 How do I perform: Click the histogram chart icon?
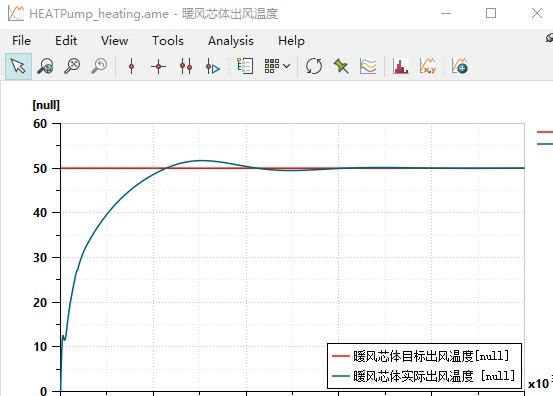401,66
